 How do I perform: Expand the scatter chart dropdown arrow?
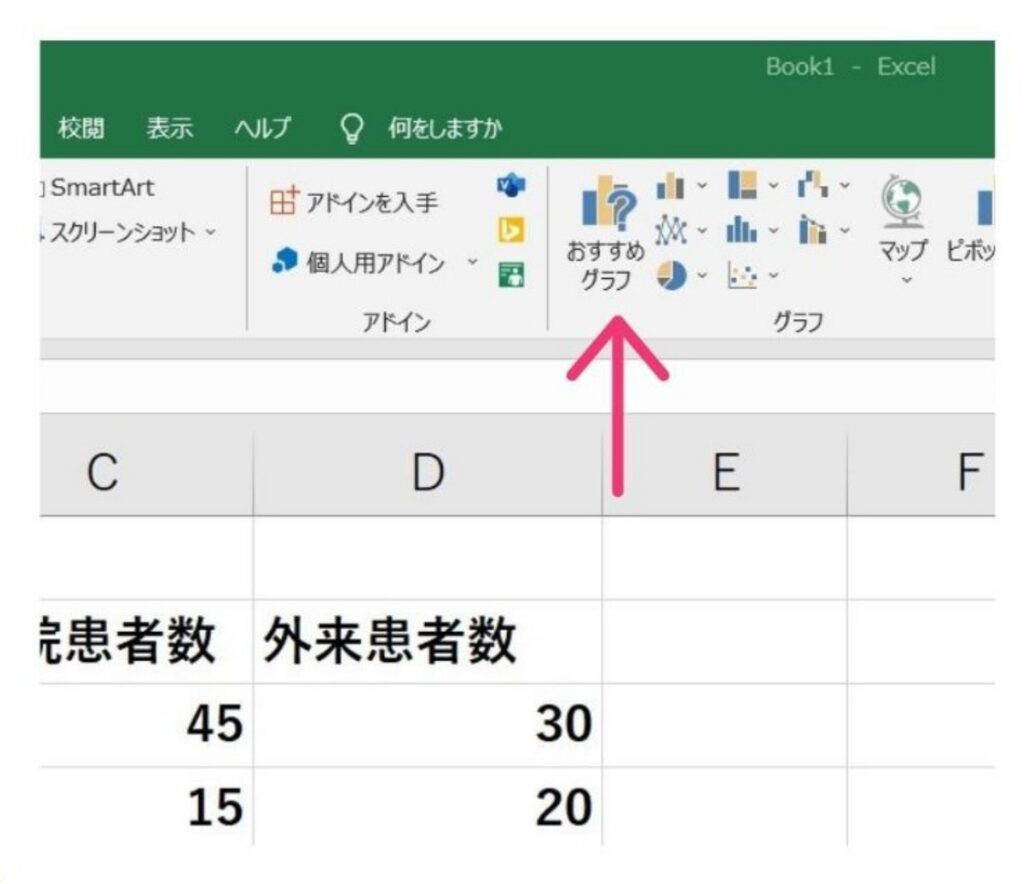773,276
